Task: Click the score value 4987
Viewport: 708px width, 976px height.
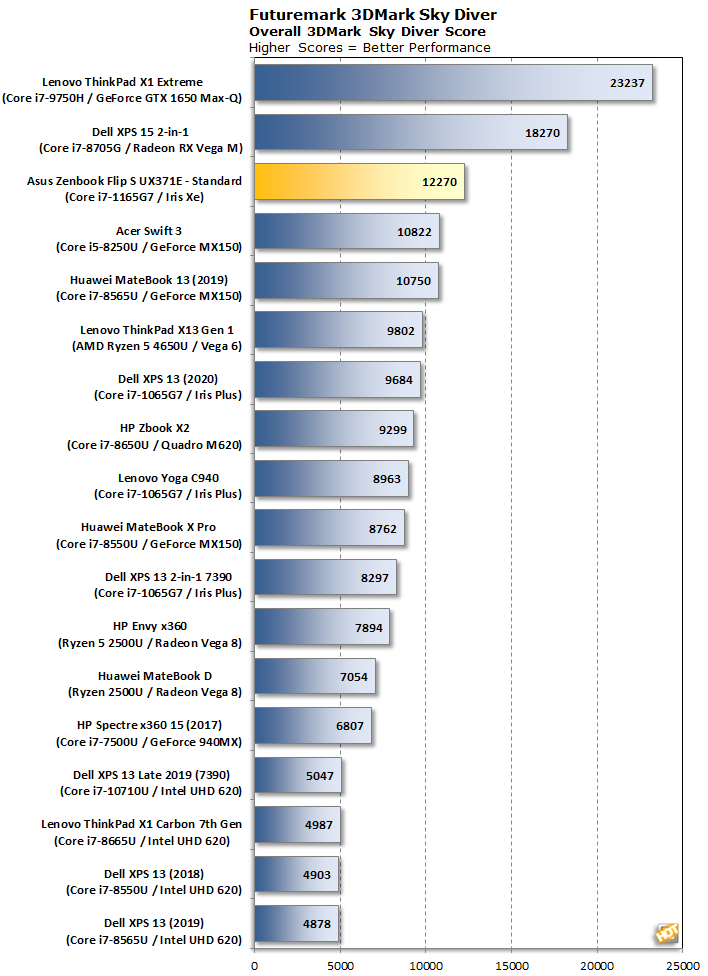Action: click(318, 825)
